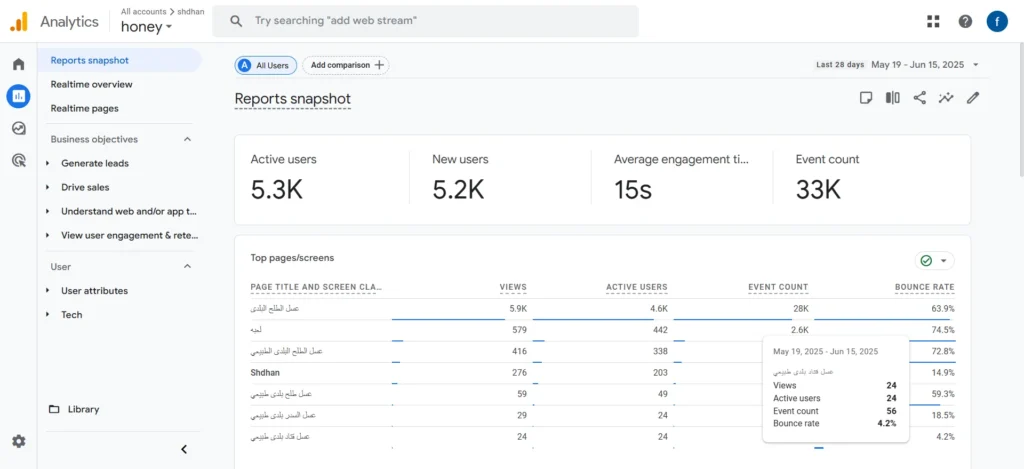This screenshot has height=469, width=1024.
Task: Open the Home icon in left rail
Action: (18, 64)
